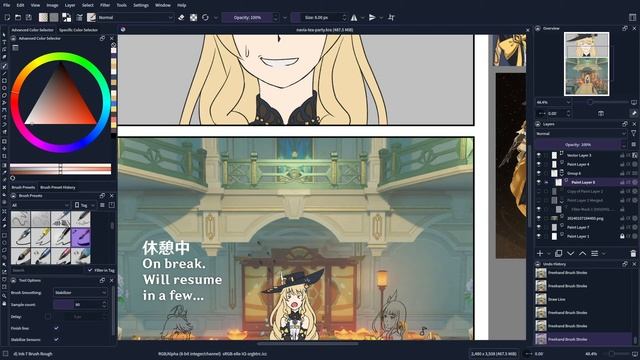Enable the Delay checkbox in Tool Options
640x360 pixels.
pyautogui.click(x=48, y=316)
